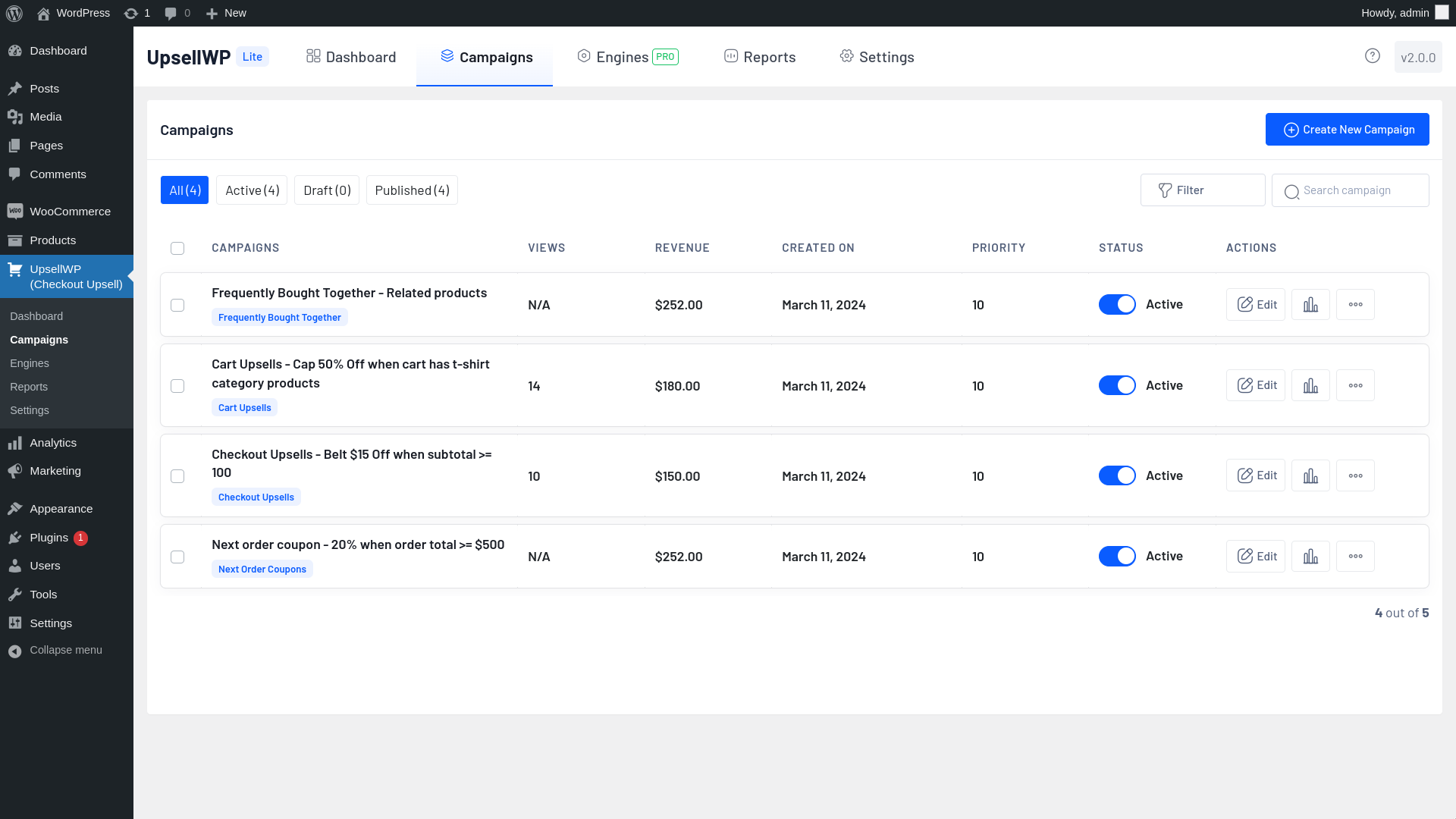Open WooCommerce menu

67,212
